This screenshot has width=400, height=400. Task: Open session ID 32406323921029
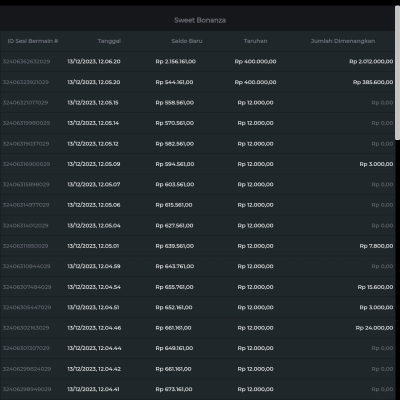pos(26,82)
